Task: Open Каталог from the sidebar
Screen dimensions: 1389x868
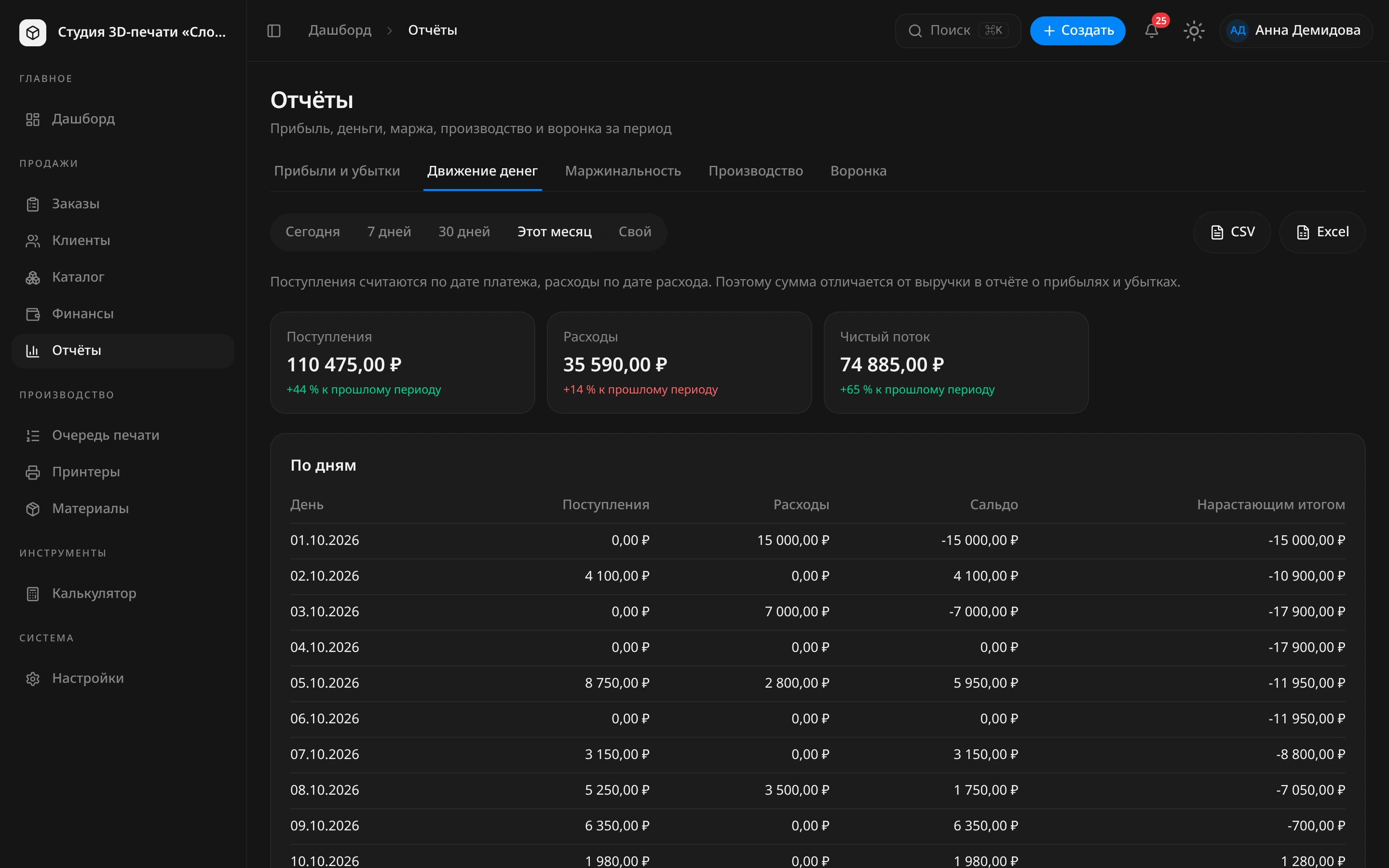Action: click(x=123, y=277)
